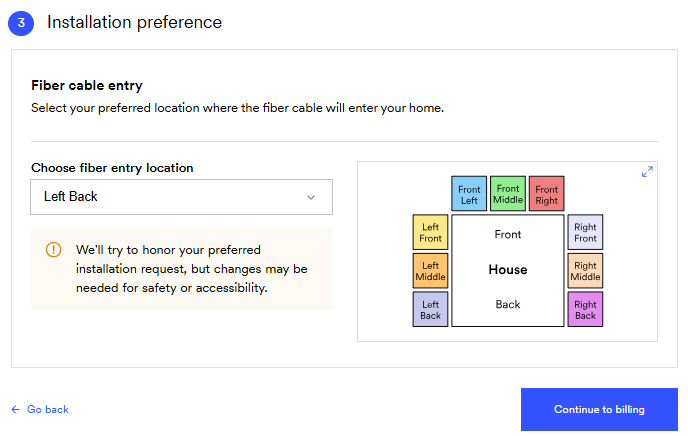Select the Front Middle green box

point(508,193)
